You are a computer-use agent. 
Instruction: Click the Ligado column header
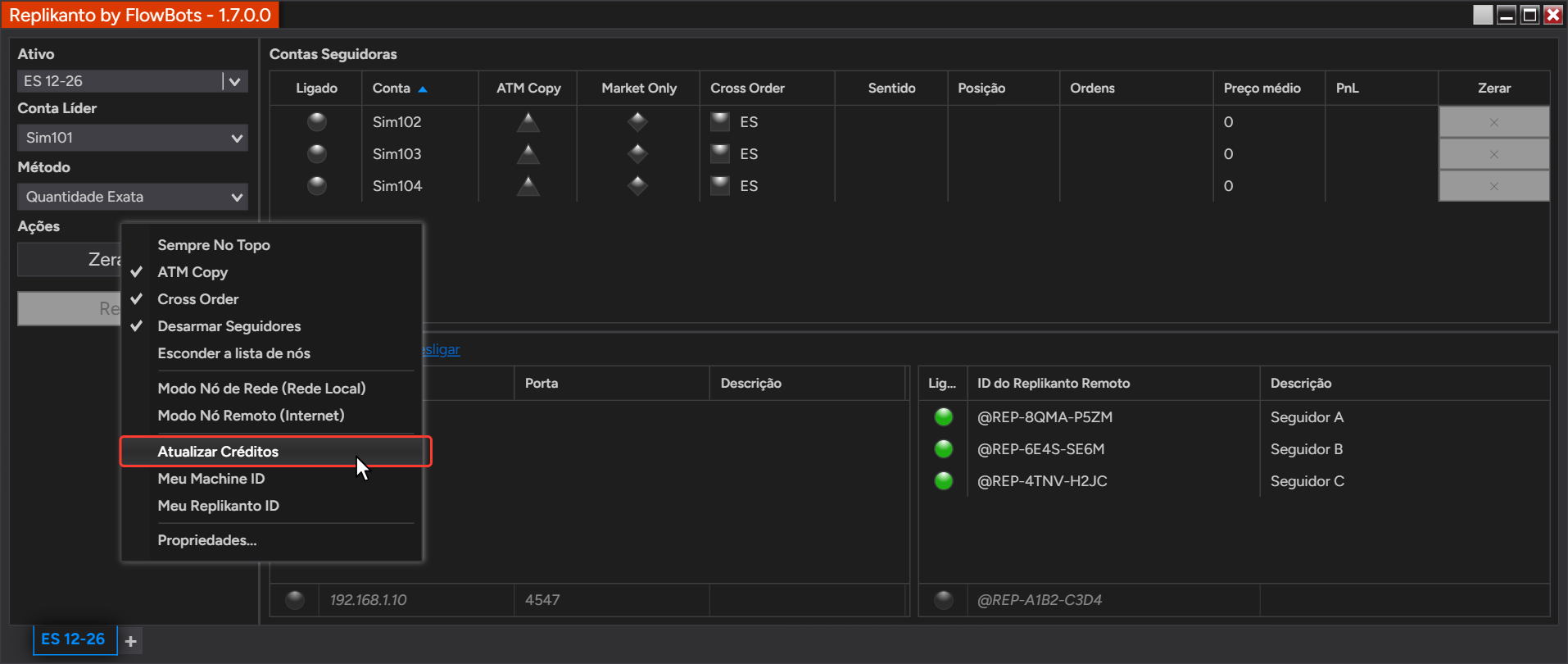click(x=316, y=89)
